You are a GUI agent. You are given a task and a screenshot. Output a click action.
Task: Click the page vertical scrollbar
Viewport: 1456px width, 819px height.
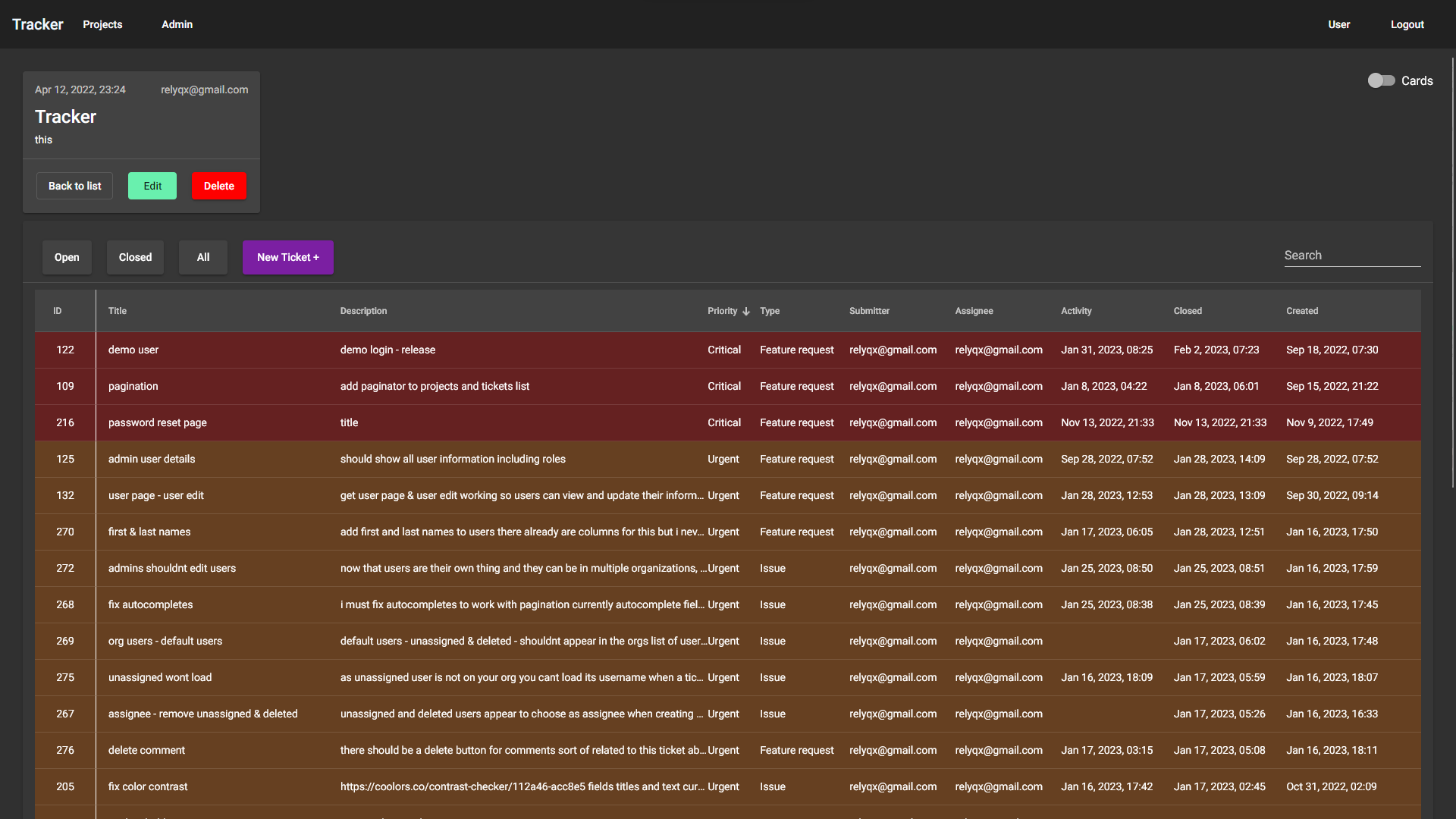1453,273
